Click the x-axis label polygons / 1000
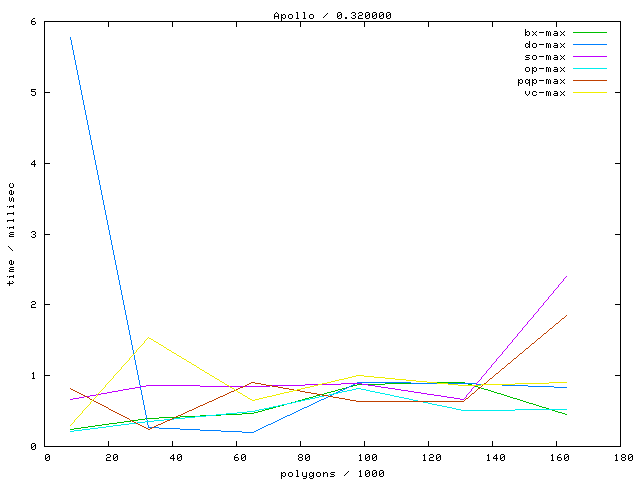640x480 pixels. click(x=332, y=473)
